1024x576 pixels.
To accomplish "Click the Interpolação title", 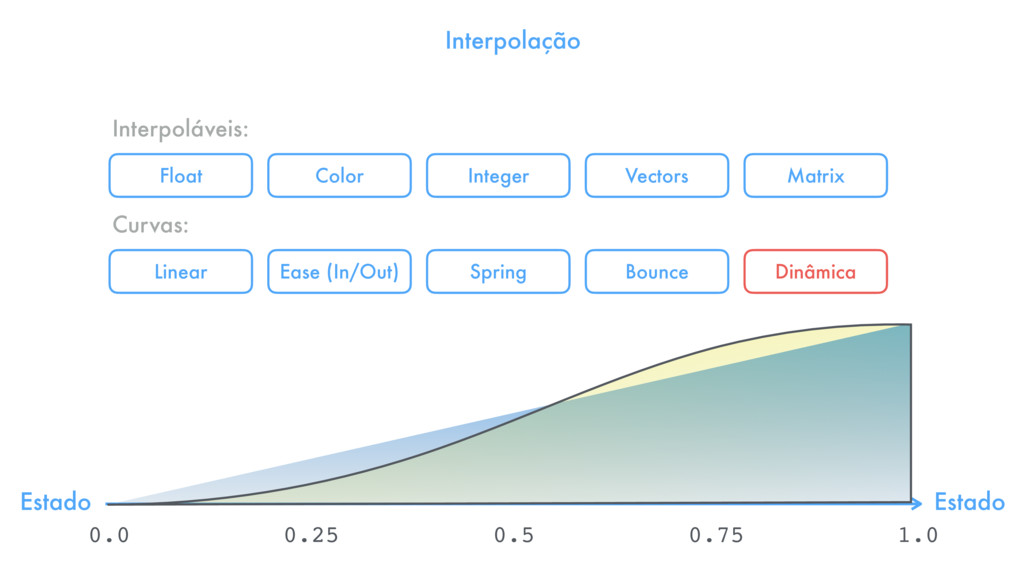I will (513, 41).
